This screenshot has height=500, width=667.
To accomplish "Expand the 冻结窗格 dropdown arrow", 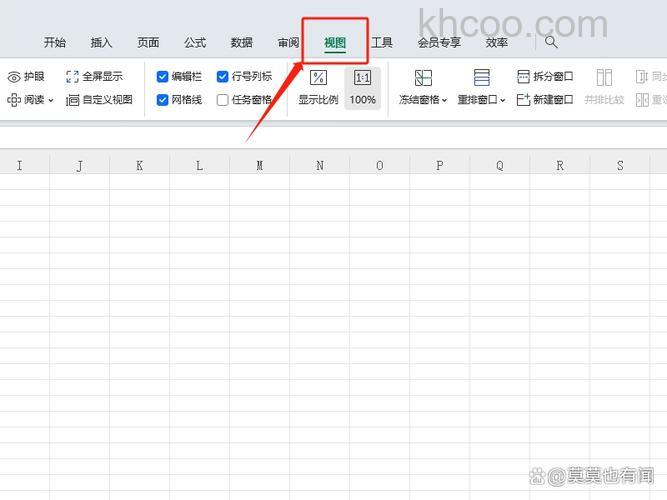I will coord(445,100).
